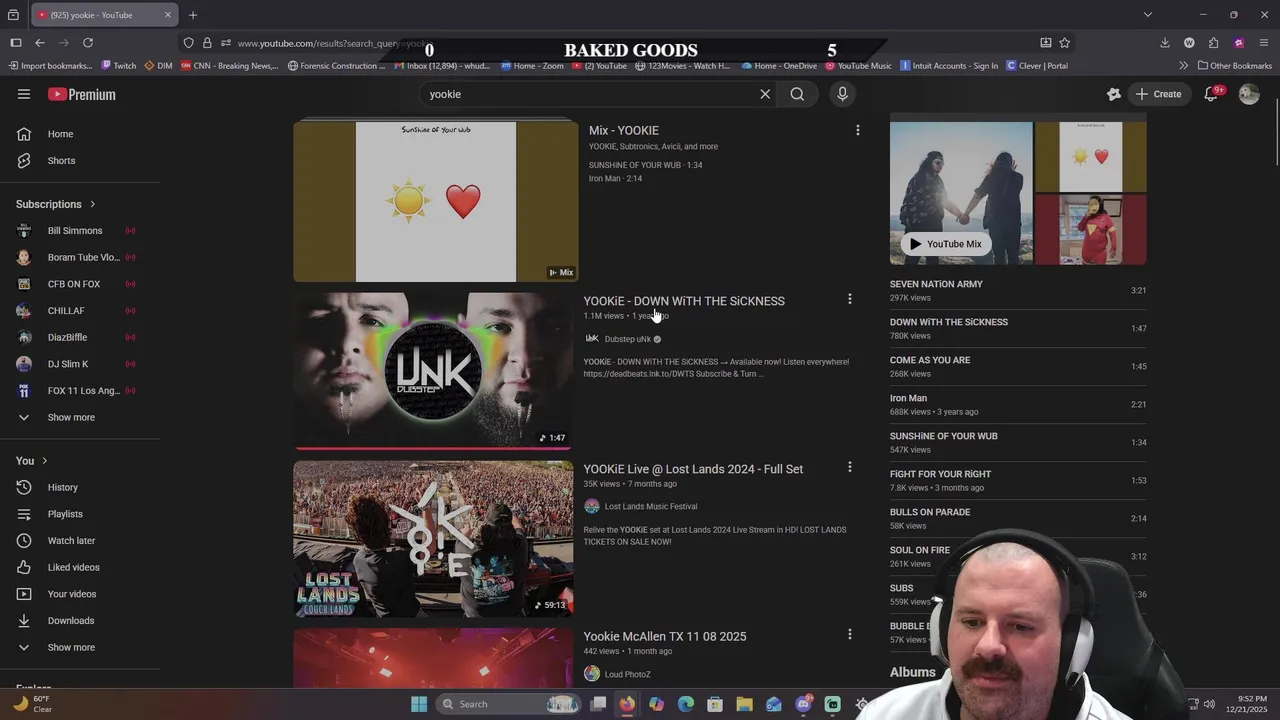Reload the page with refresh button
This screenshot has width=1280, height=720.
88,43
